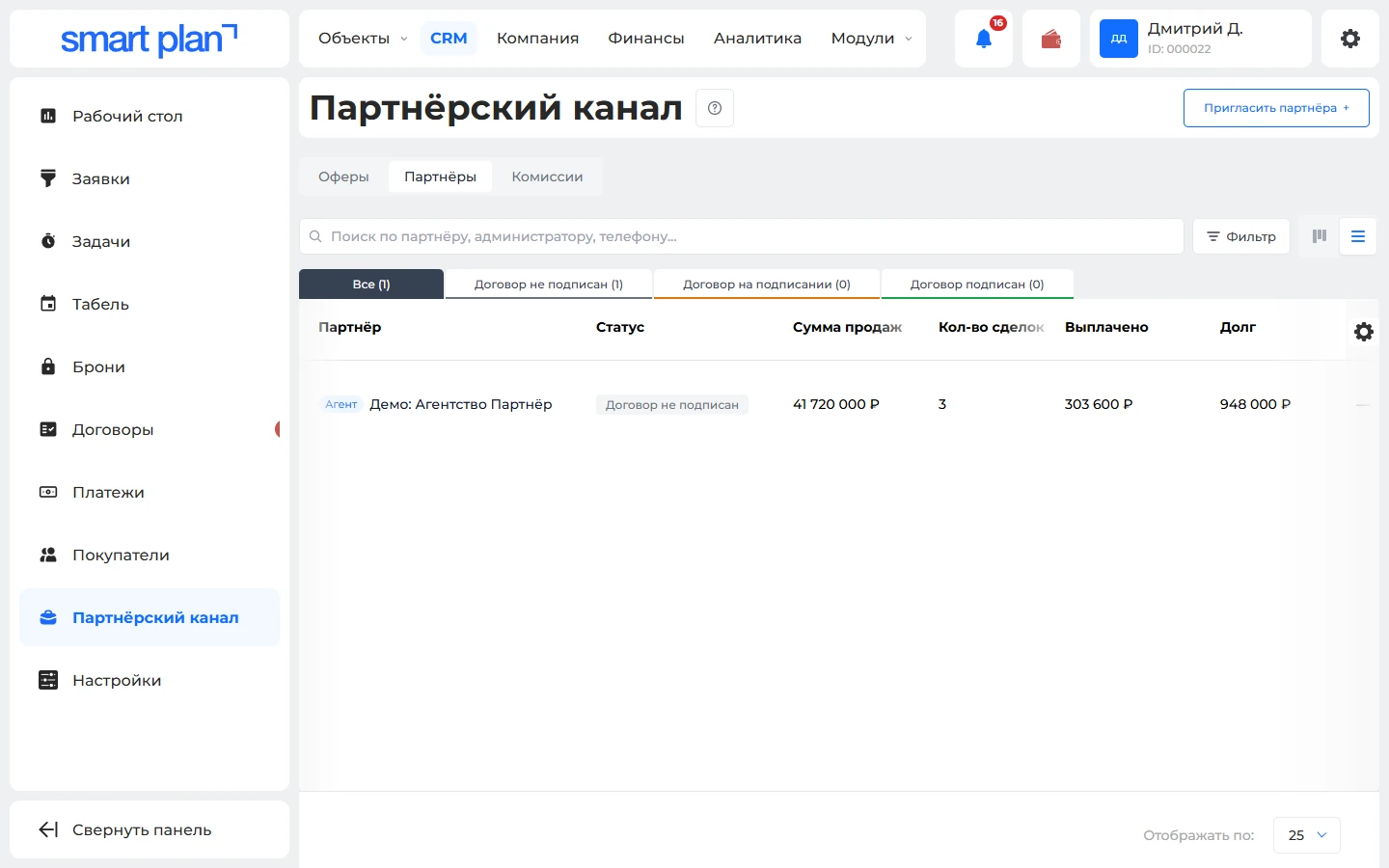This screenshot has height=868, width=1389.
Task: Open partner Демо: Агентство Партнёр
Action: pyautogui.click(x=461, y=404)
